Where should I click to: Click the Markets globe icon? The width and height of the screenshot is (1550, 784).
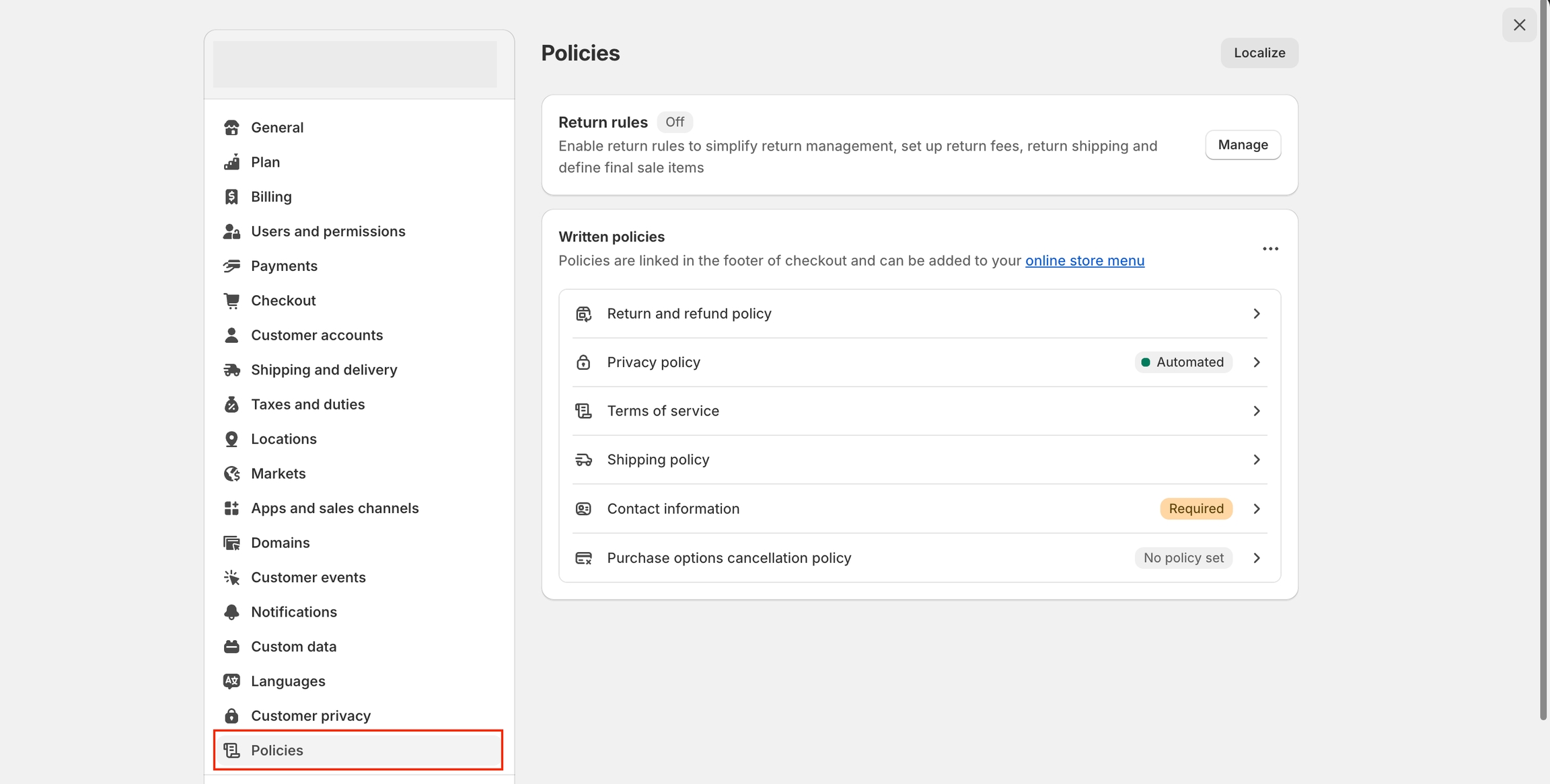pyautogui.click(x=231, y=473)
